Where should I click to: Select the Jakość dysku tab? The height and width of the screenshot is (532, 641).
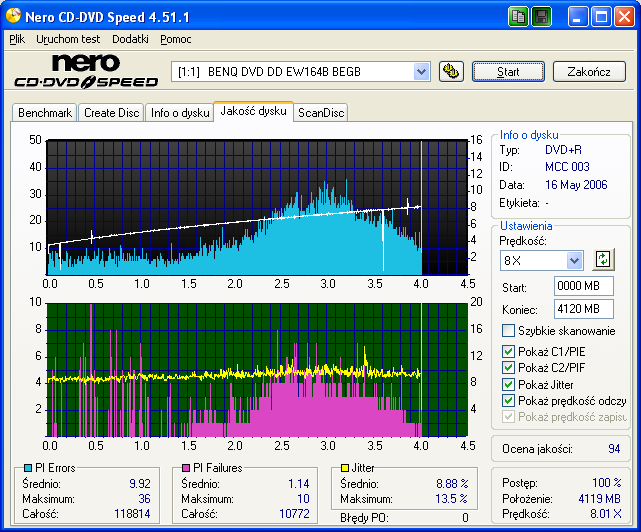point(253,111)
